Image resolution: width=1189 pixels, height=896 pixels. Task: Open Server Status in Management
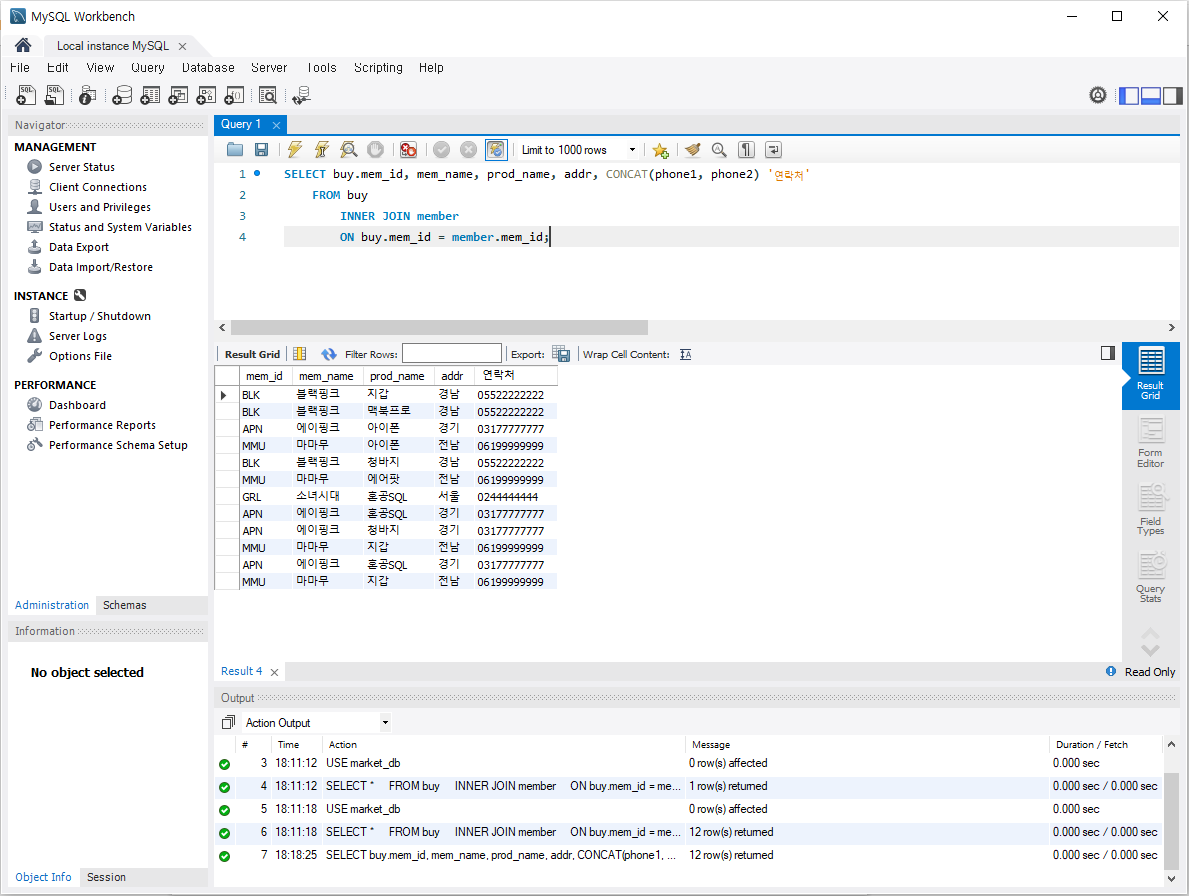point(82,167)
